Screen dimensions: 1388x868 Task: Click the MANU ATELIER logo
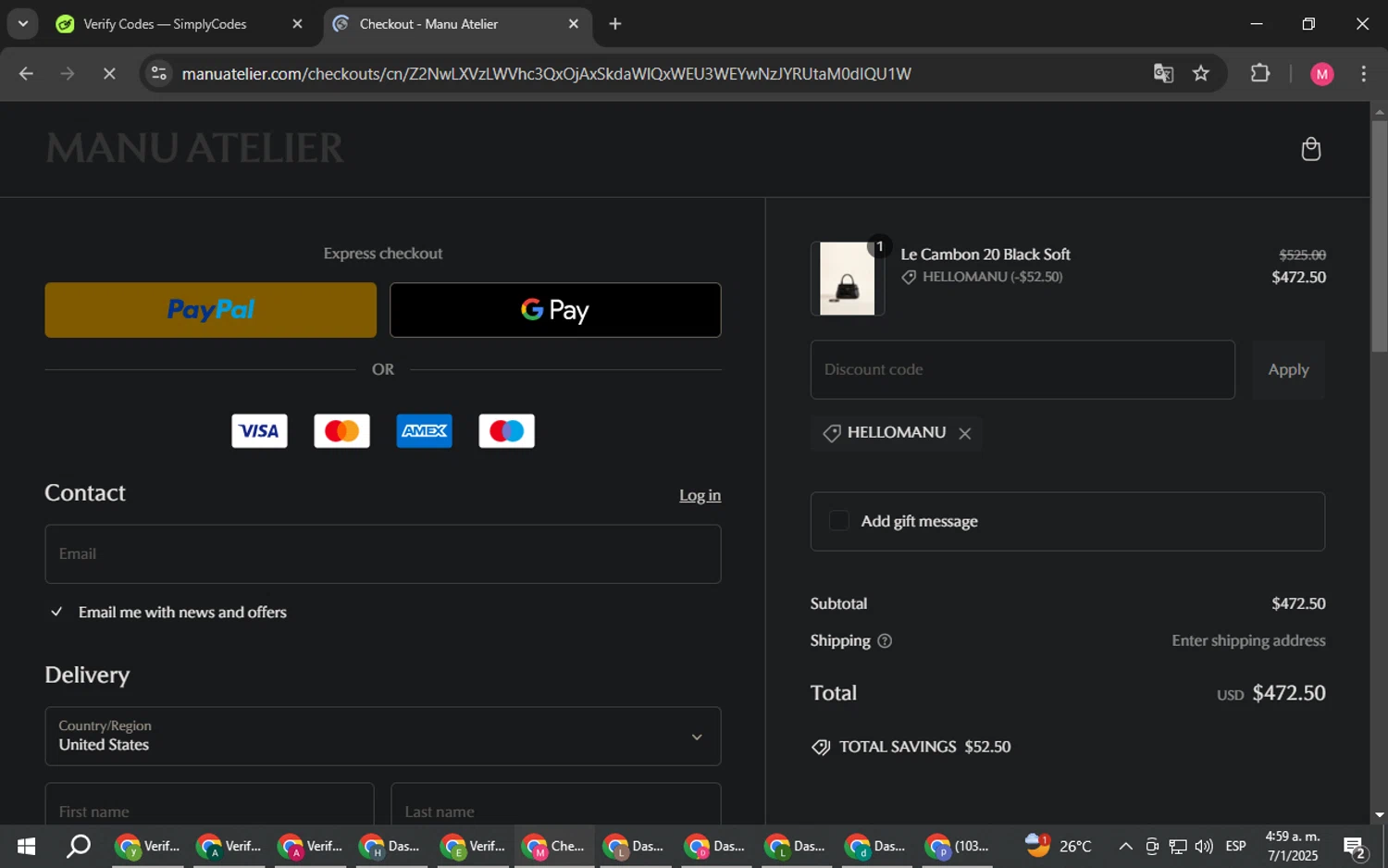click(194, 148)
